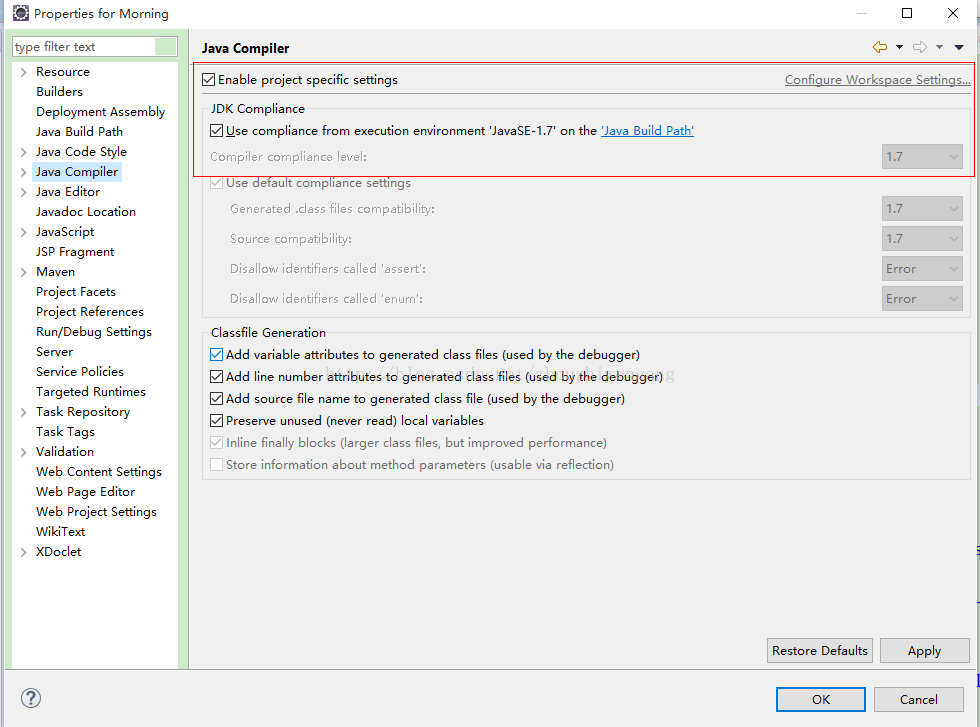
Task: Expand the Validation node
Action: click(23, 452)
